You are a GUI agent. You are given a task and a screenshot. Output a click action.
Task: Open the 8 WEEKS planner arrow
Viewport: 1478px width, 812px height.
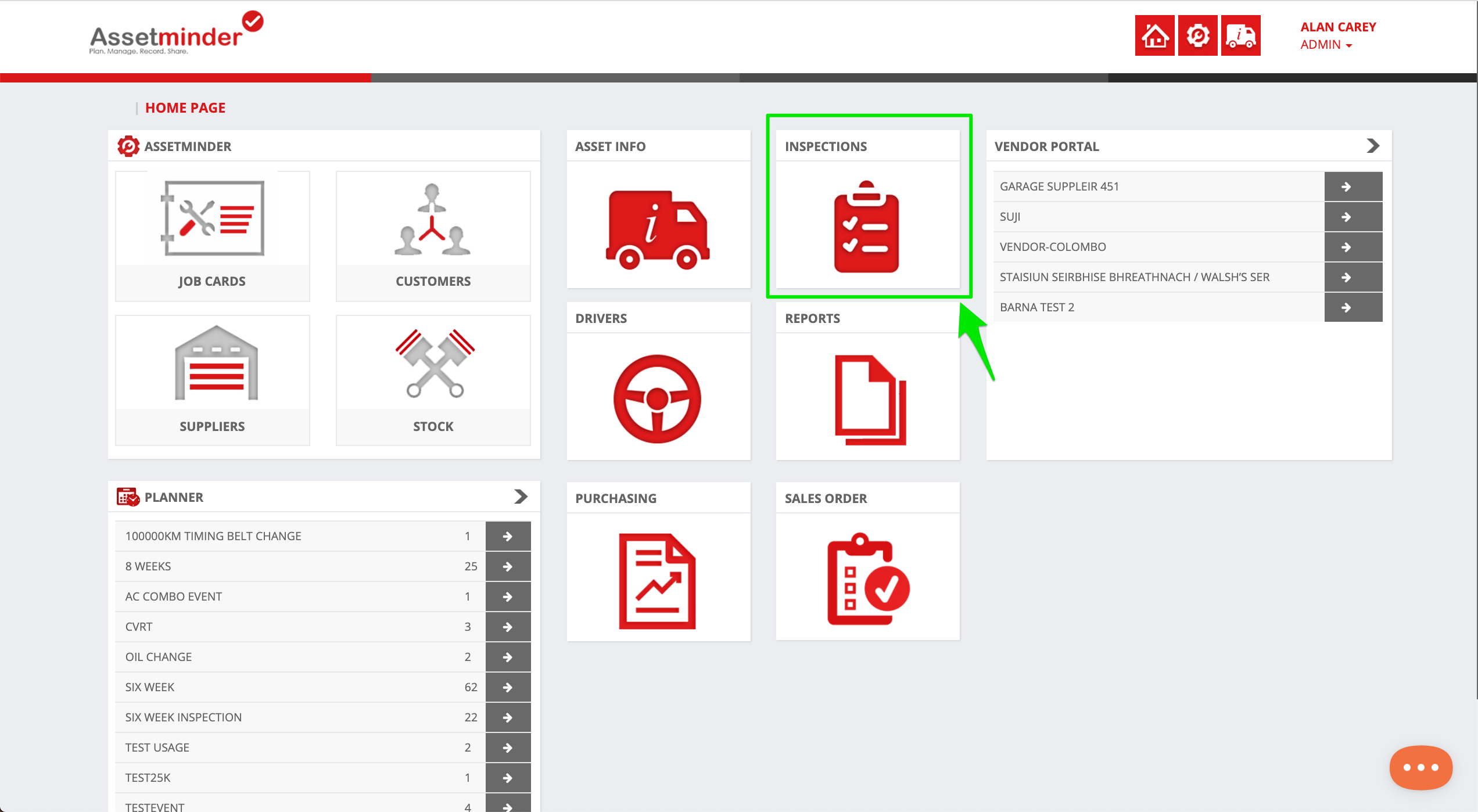(508, 566)
